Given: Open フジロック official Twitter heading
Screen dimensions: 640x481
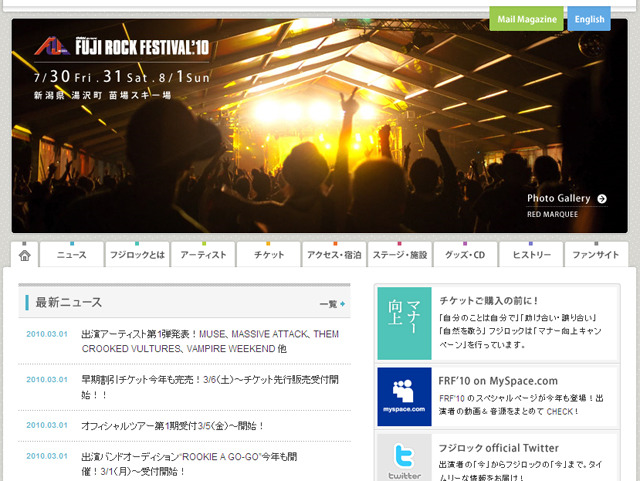Looking at the screenshot, I should (498, 448).
